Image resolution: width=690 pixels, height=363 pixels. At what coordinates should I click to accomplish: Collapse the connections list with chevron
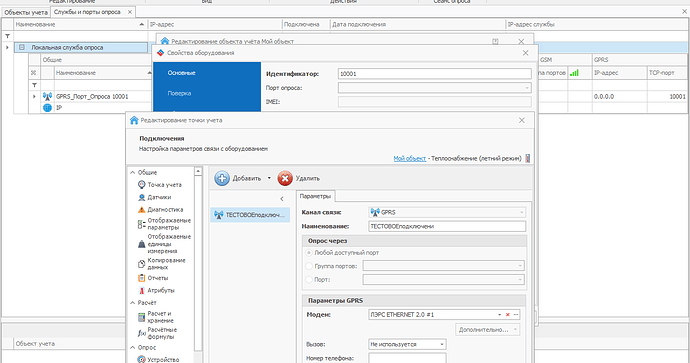point(282,199)
